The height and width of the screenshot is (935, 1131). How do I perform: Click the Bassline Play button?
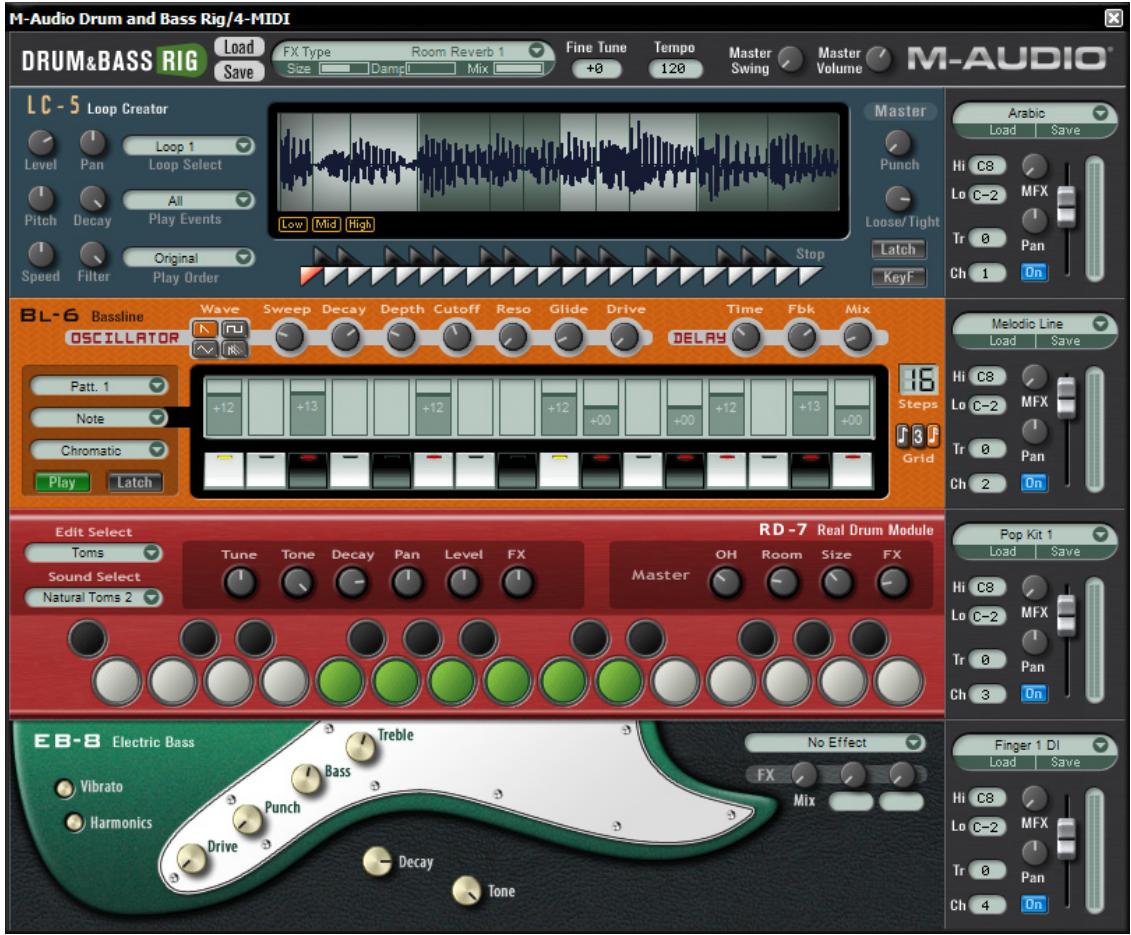pos(62,483)
